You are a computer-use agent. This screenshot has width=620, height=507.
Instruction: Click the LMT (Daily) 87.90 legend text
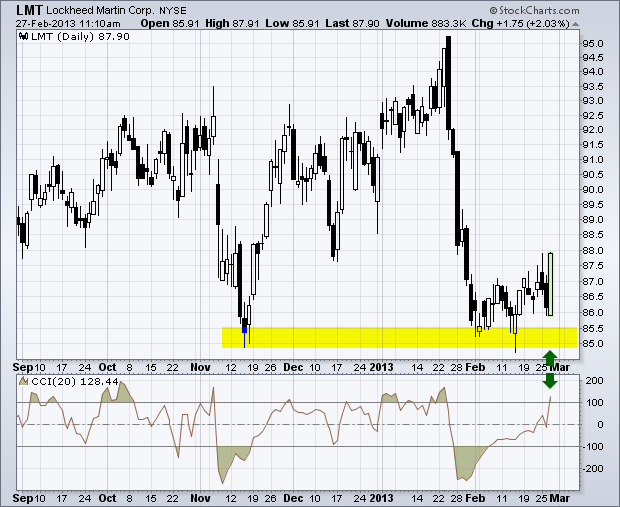tap(80, 37)
